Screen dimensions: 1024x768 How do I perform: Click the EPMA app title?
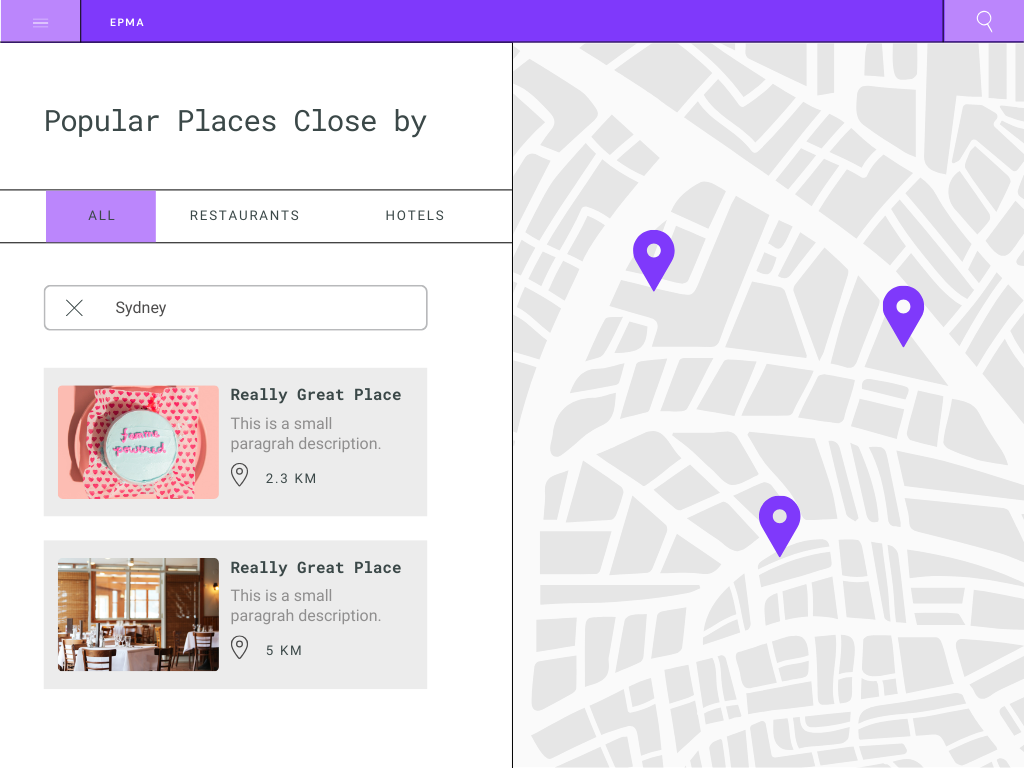coord(127,22)
